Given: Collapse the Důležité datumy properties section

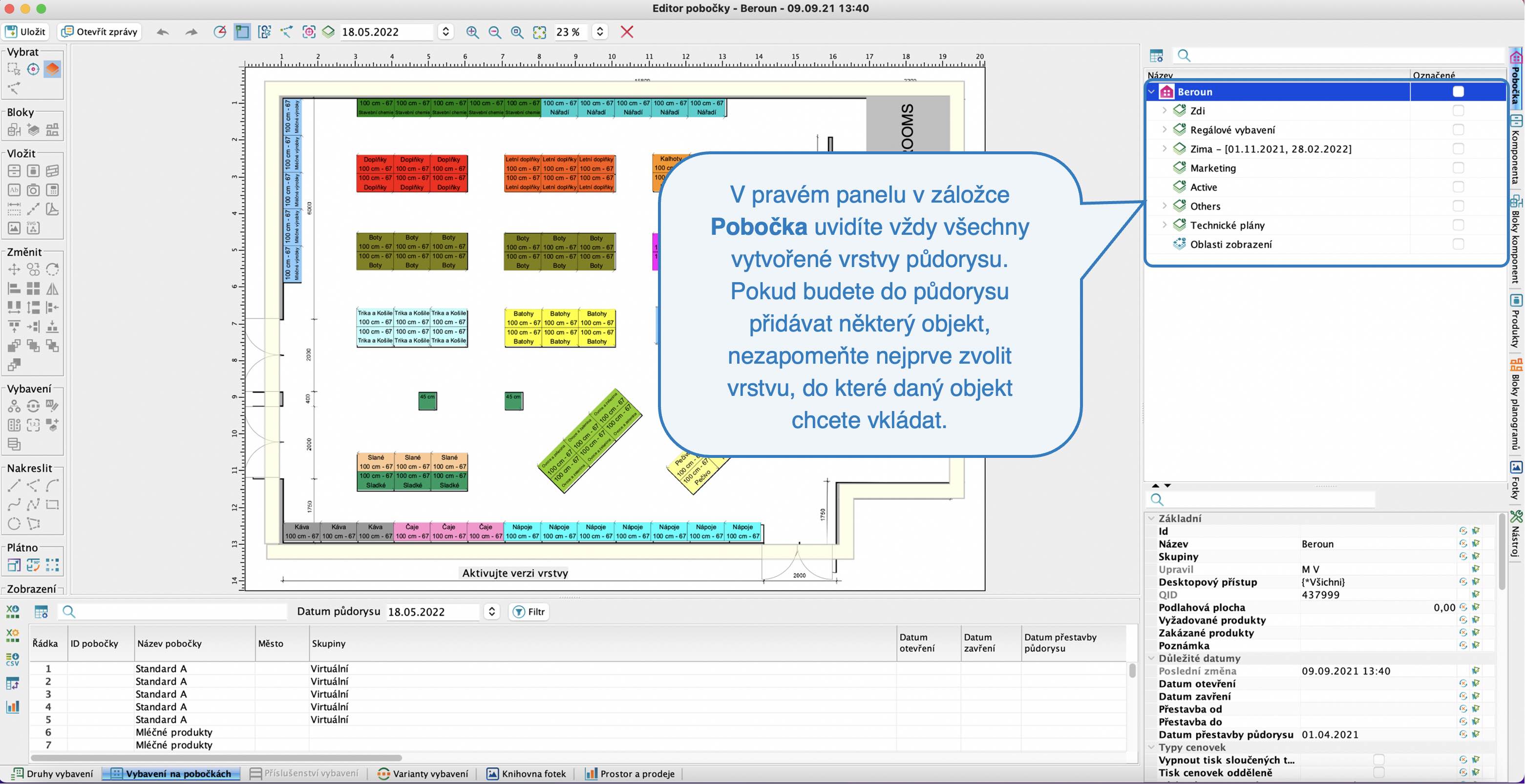Looking at the screenshot, I should coord(1152,658).
